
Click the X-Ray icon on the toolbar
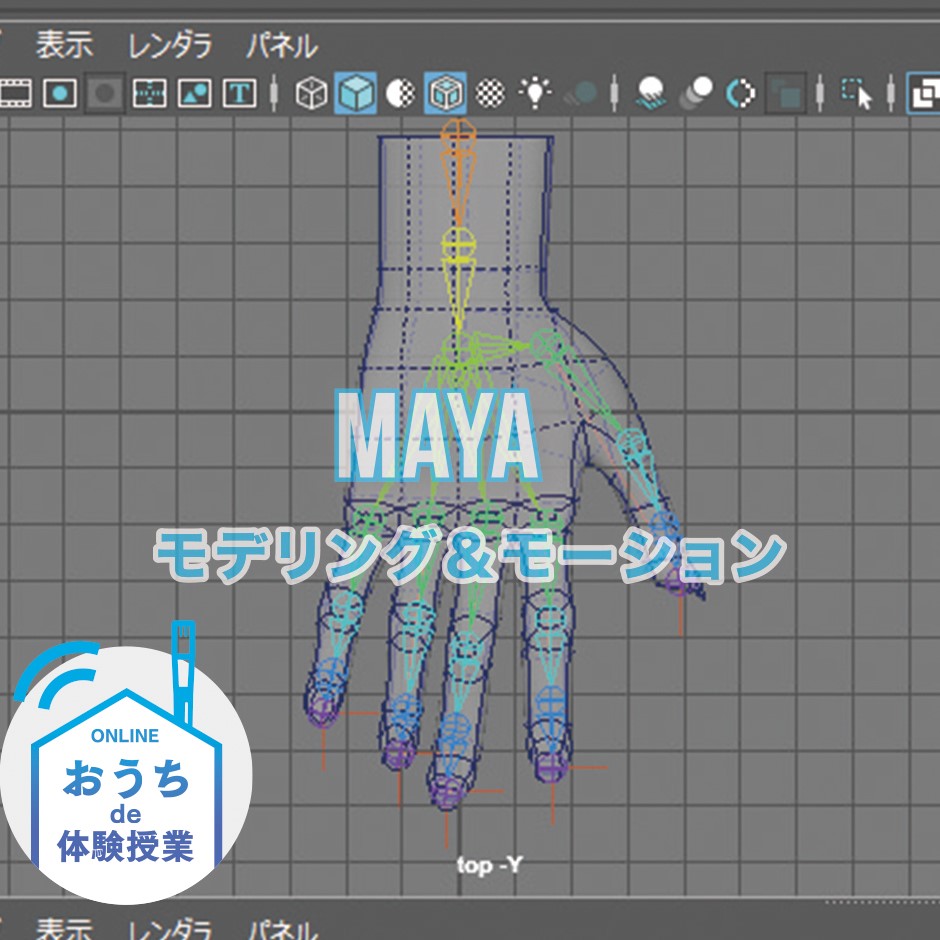924,94
